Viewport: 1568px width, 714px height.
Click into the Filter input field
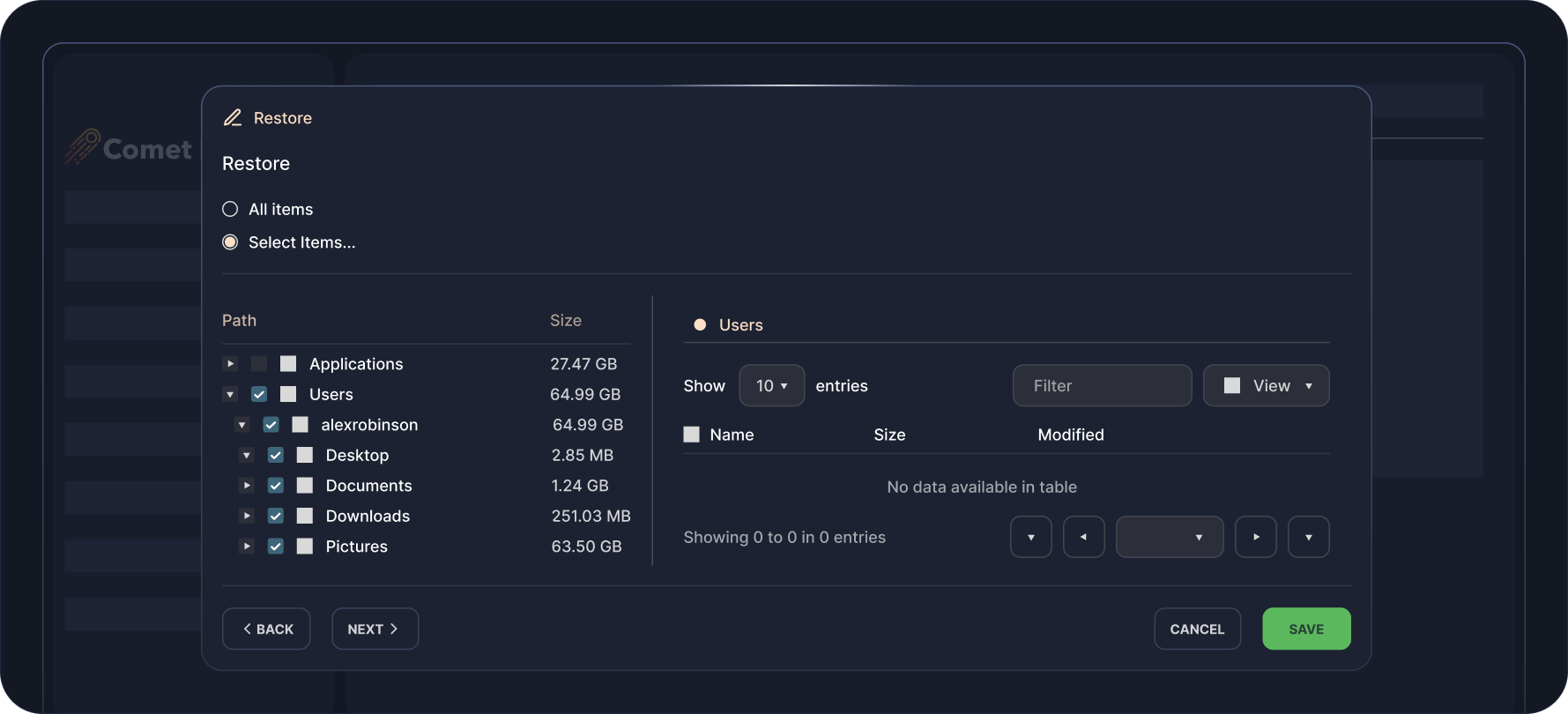pyautogui.click(x=1102, y=386)
